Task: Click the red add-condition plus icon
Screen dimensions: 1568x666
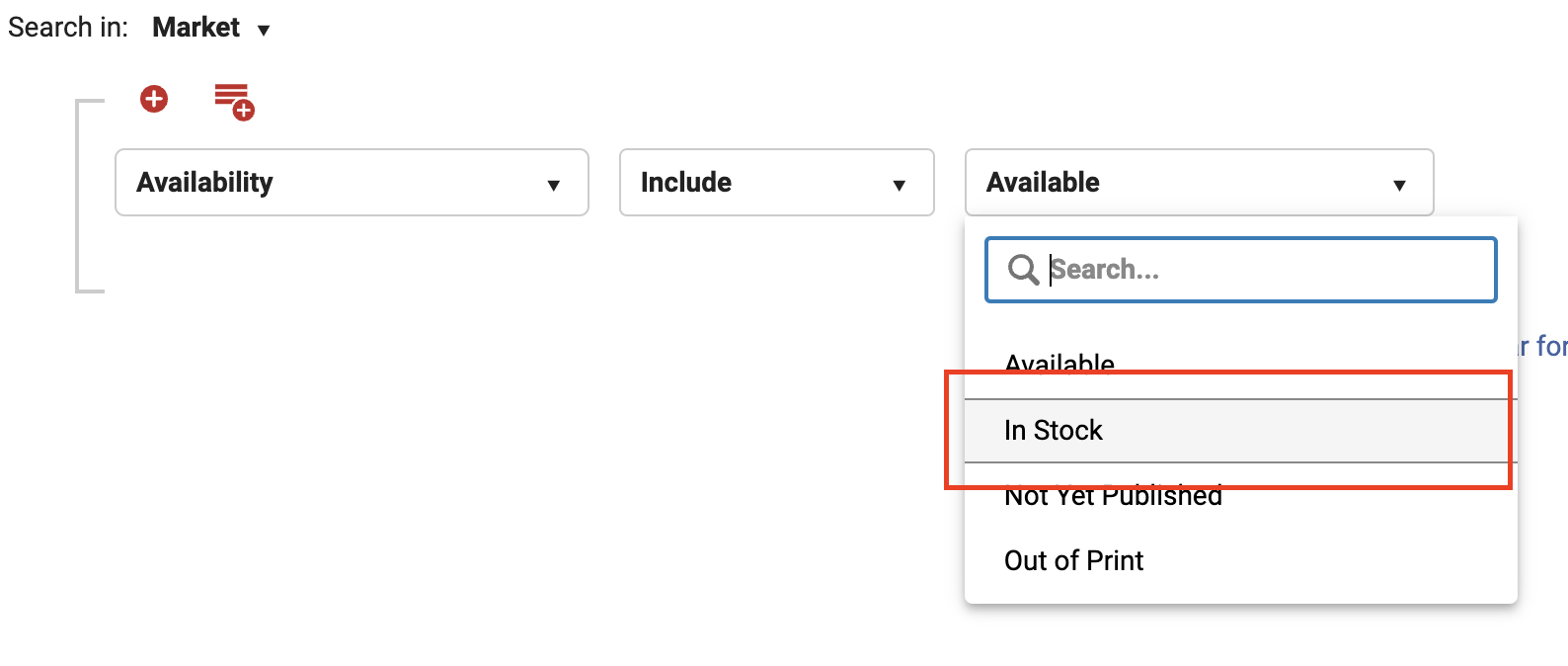Action: coord(154,99)
